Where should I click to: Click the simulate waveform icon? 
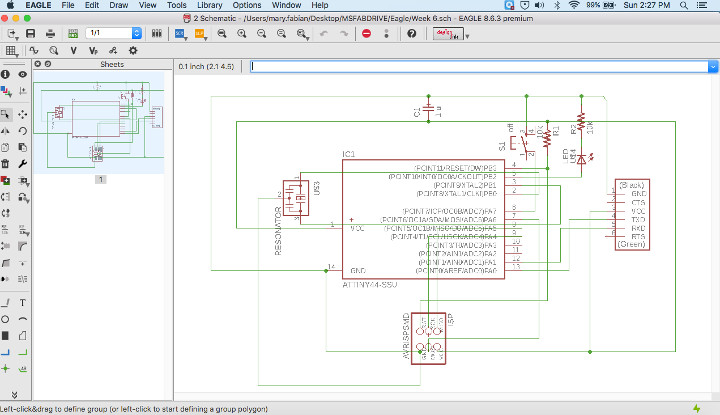point(34,50)
